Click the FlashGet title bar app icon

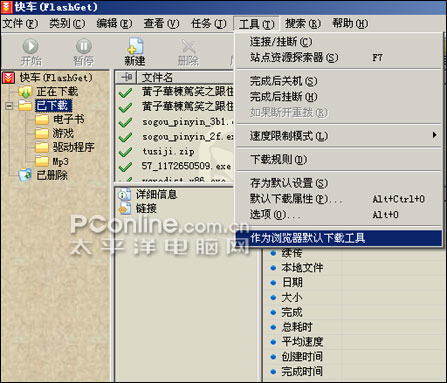[7, 7]
